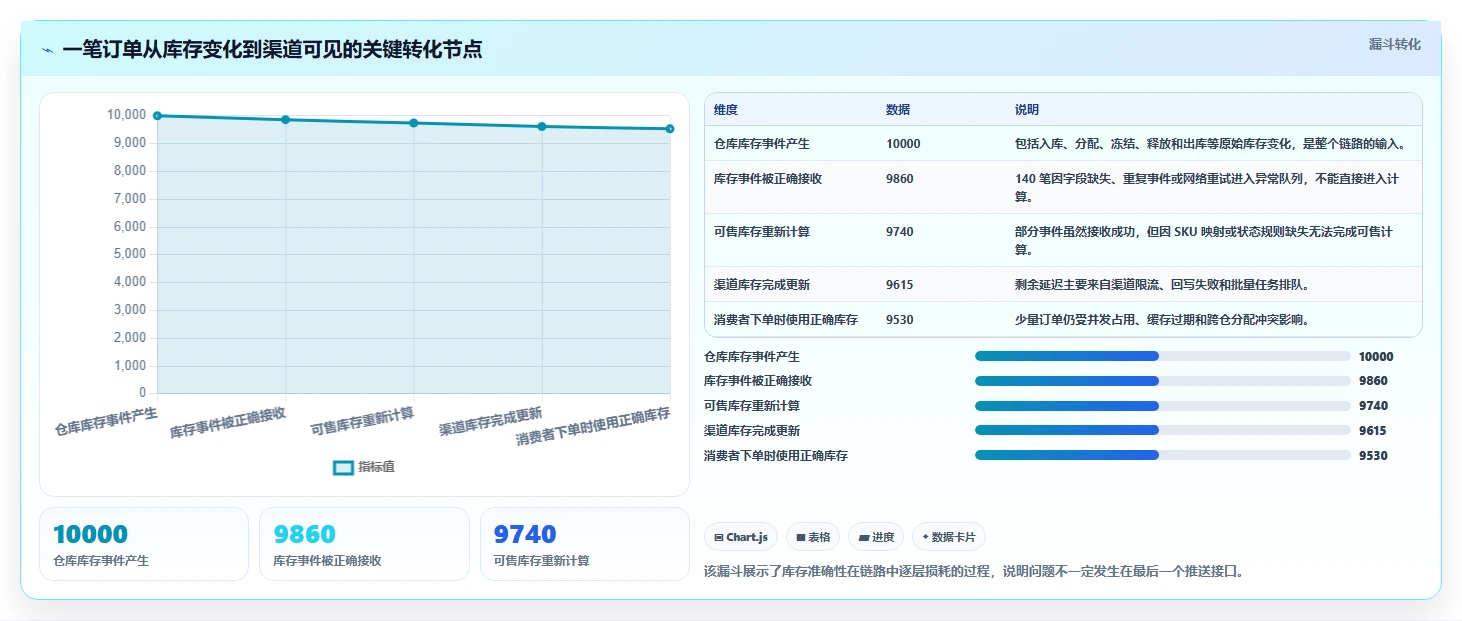This screenshot has height=621, width=1462.
Task: Click the 仓库库存事件产生 progress bar
Action: point(1163,356)
